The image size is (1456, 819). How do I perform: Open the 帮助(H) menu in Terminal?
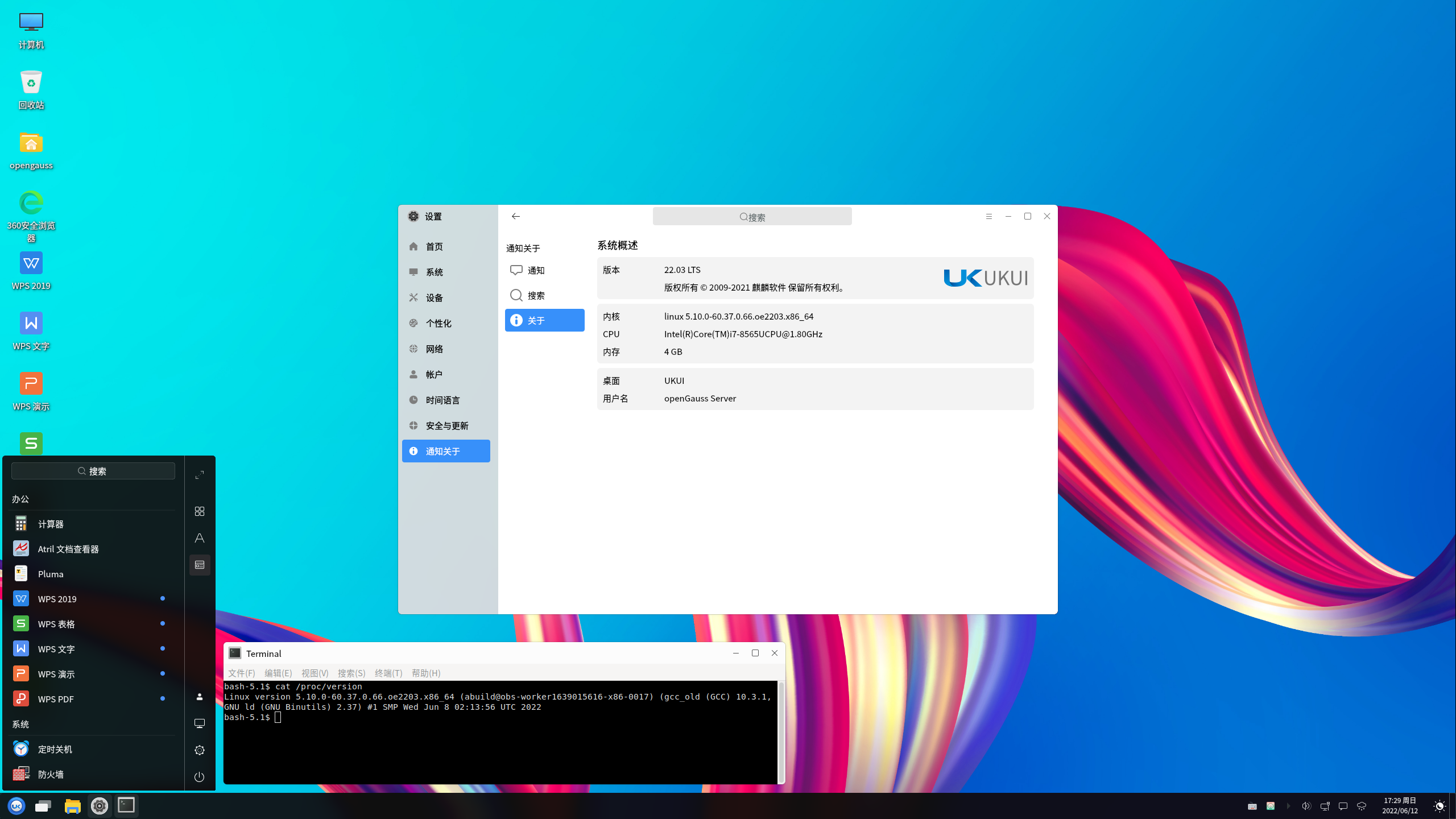pyautogui.click(x=426, y=673)
